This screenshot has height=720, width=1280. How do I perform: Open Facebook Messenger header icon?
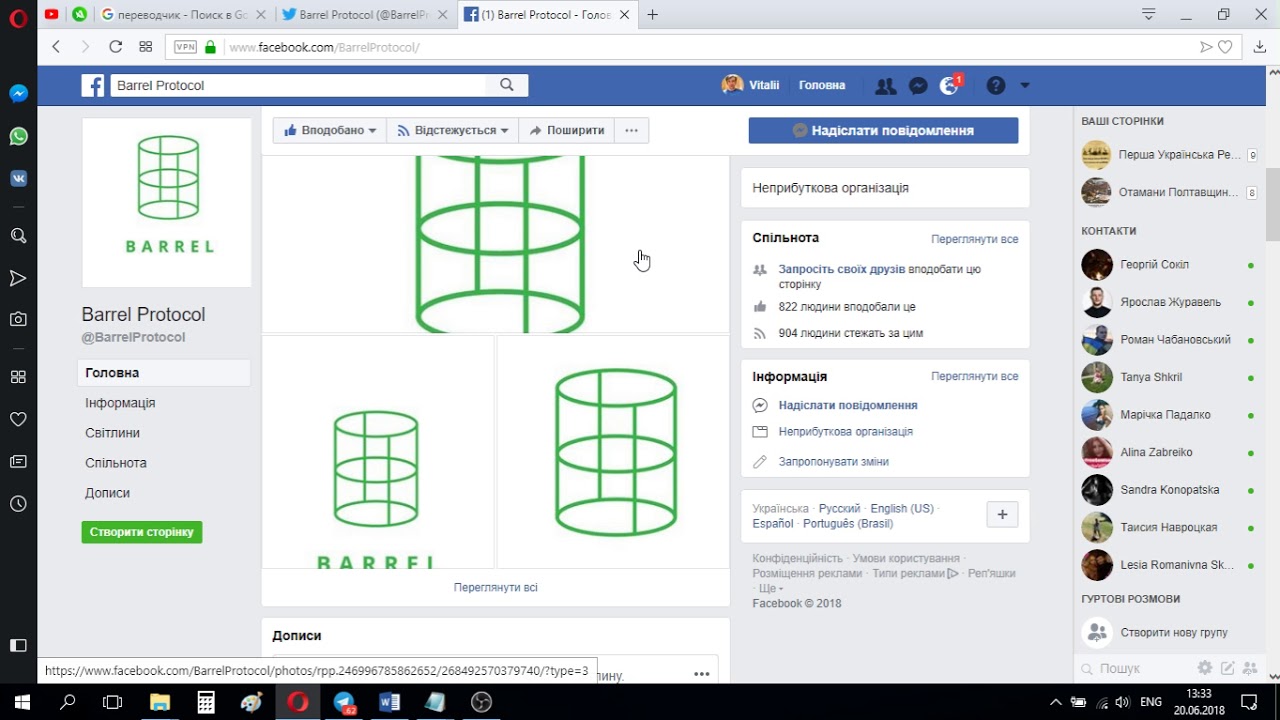point(918,86)
